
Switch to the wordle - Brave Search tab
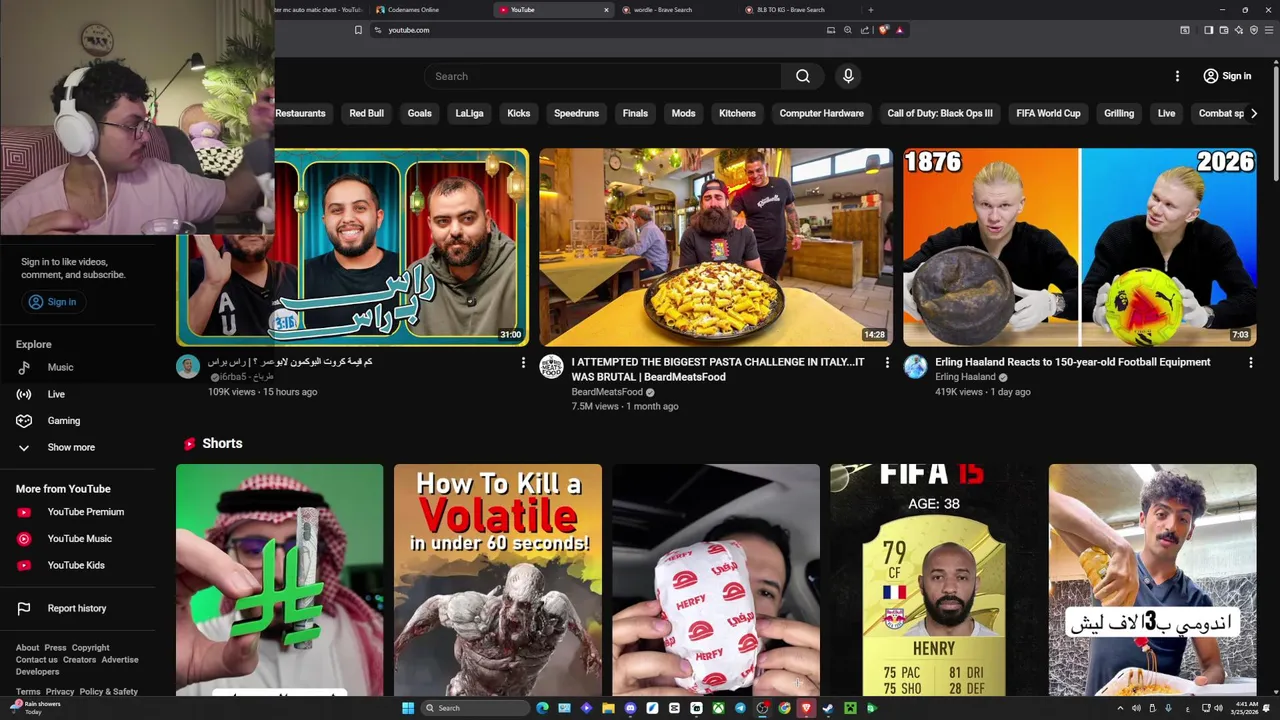pos(678,10)
